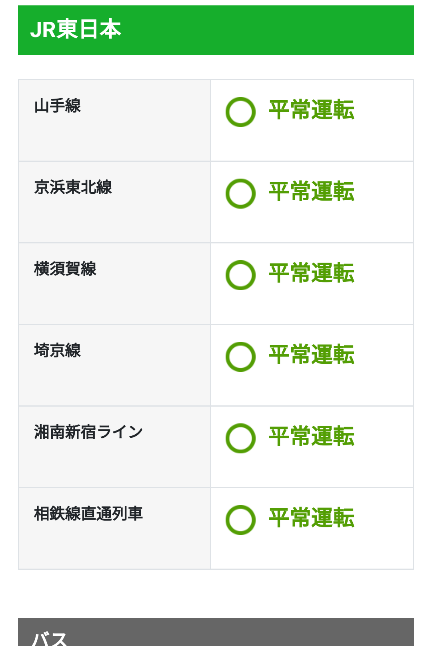The image size is (430, 646).
Task: Click 平常運転 status text for 山手線
Action: [311, 110]
